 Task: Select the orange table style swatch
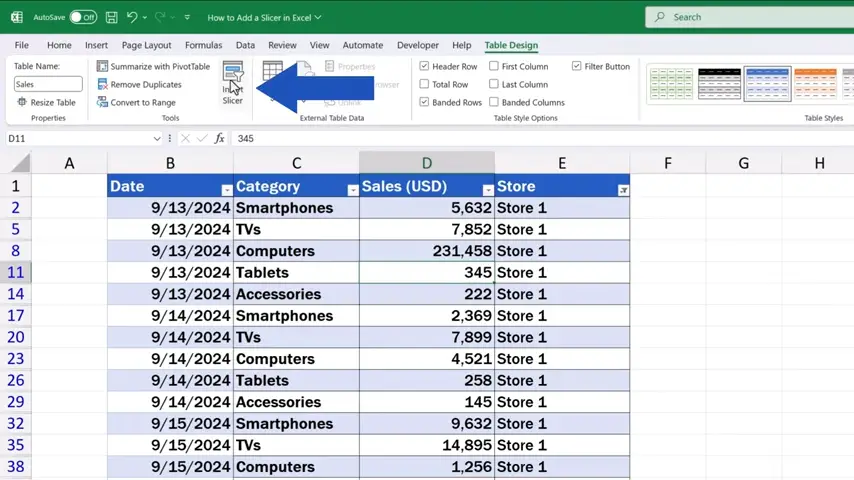[815, 84]
